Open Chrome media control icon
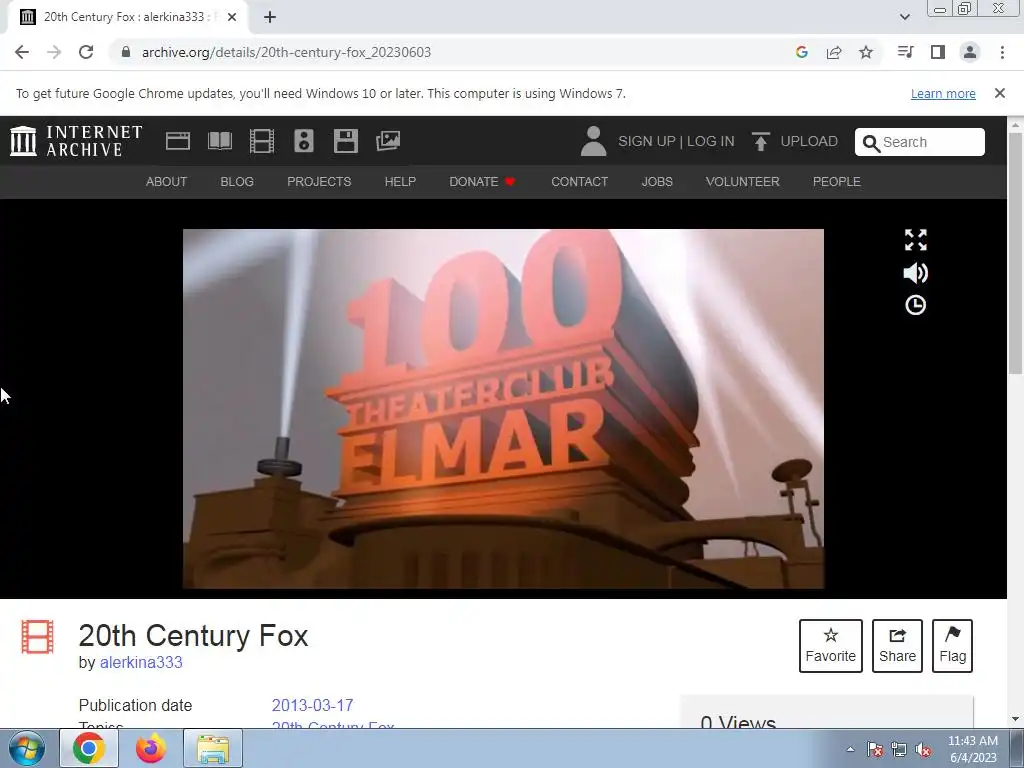The width and height of the screenshot is (1024, 768). pos(905,52)
